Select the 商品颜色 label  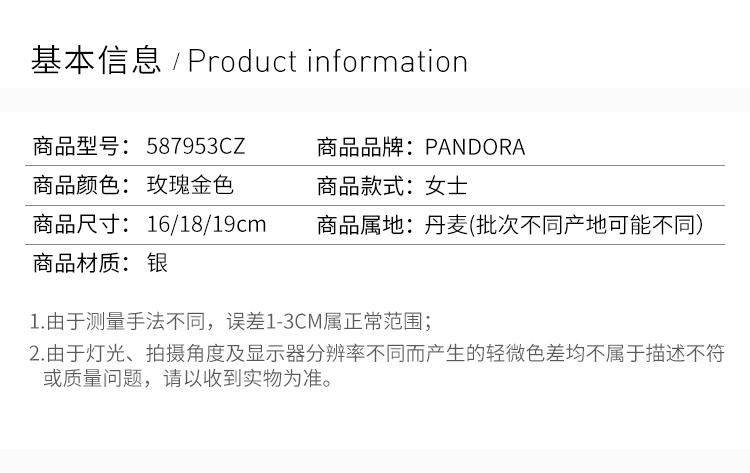click(x=81, y=186)
